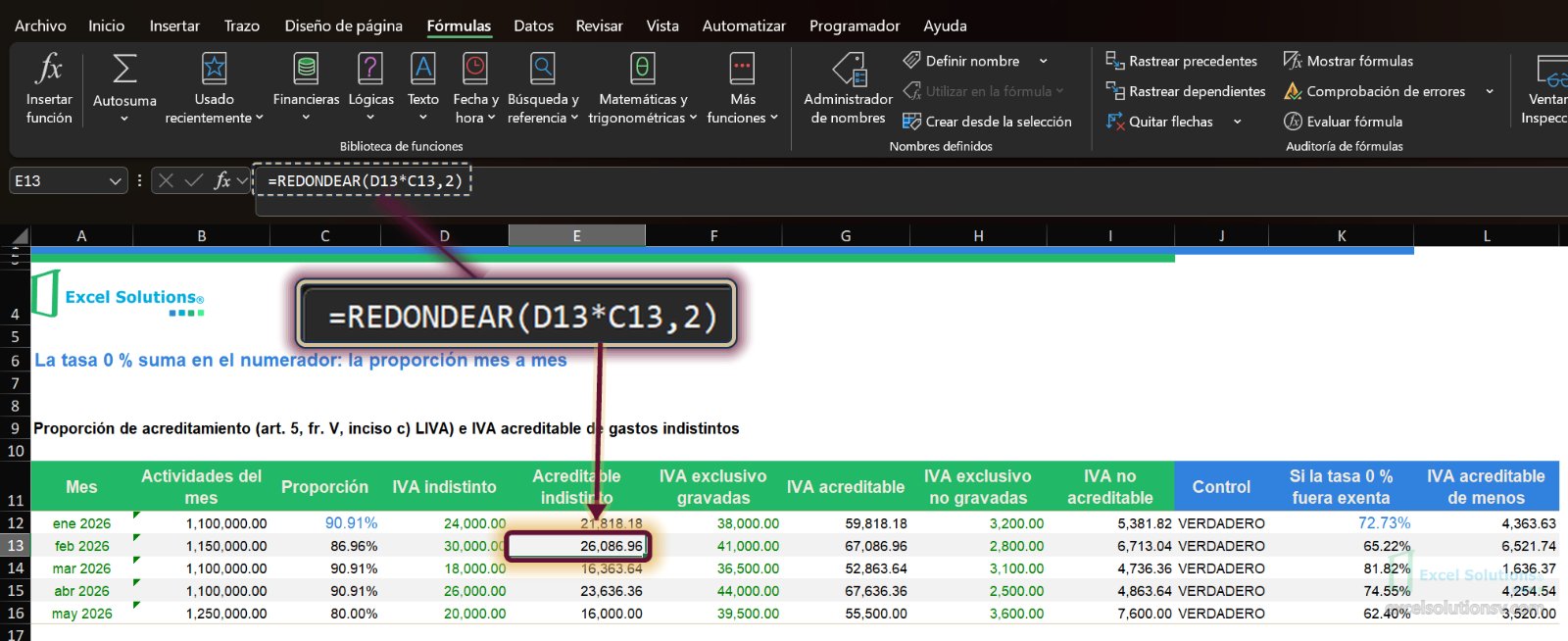1568x641 pixels.
Task: Click the Excel Solutions logo
Action: coord(118,295)
